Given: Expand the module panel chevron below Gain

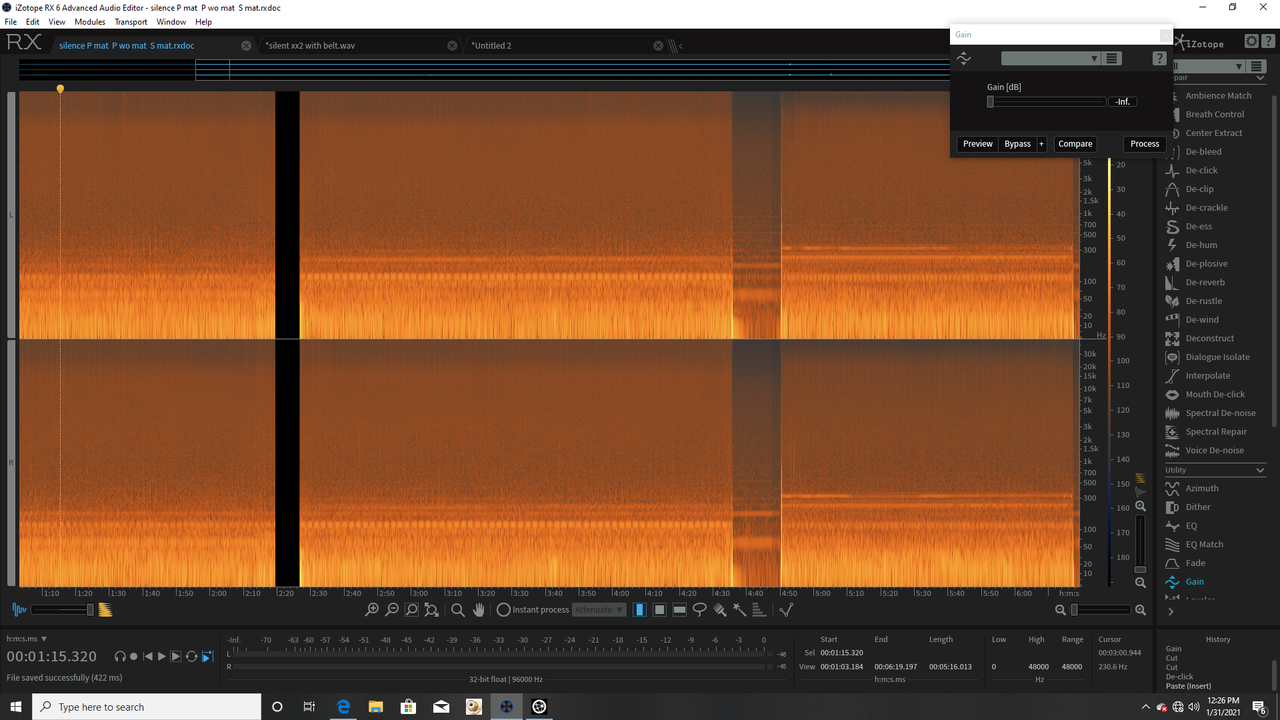Looking at the screenshot, I should click(x=1171, y=611).
